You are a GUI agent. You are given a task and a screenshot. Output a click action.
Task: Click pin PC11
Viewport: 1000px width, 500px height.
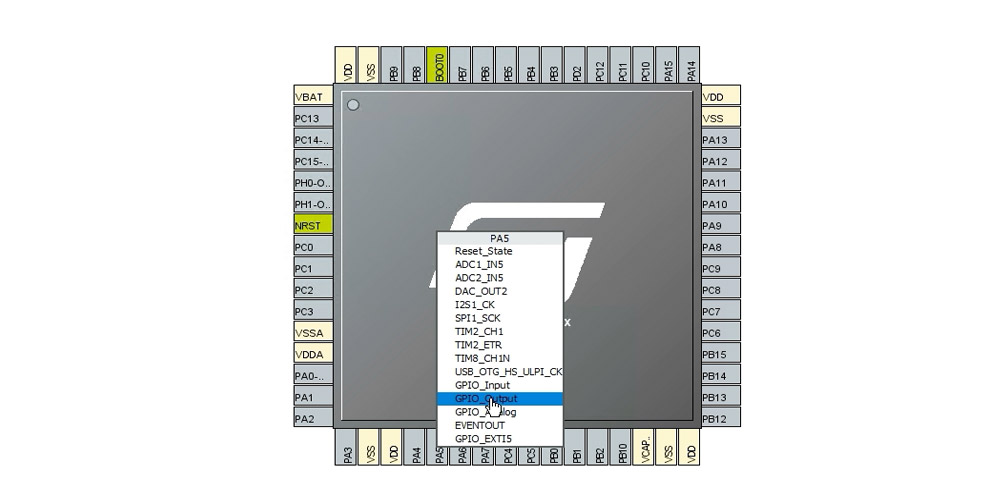[x=621, y=64]
